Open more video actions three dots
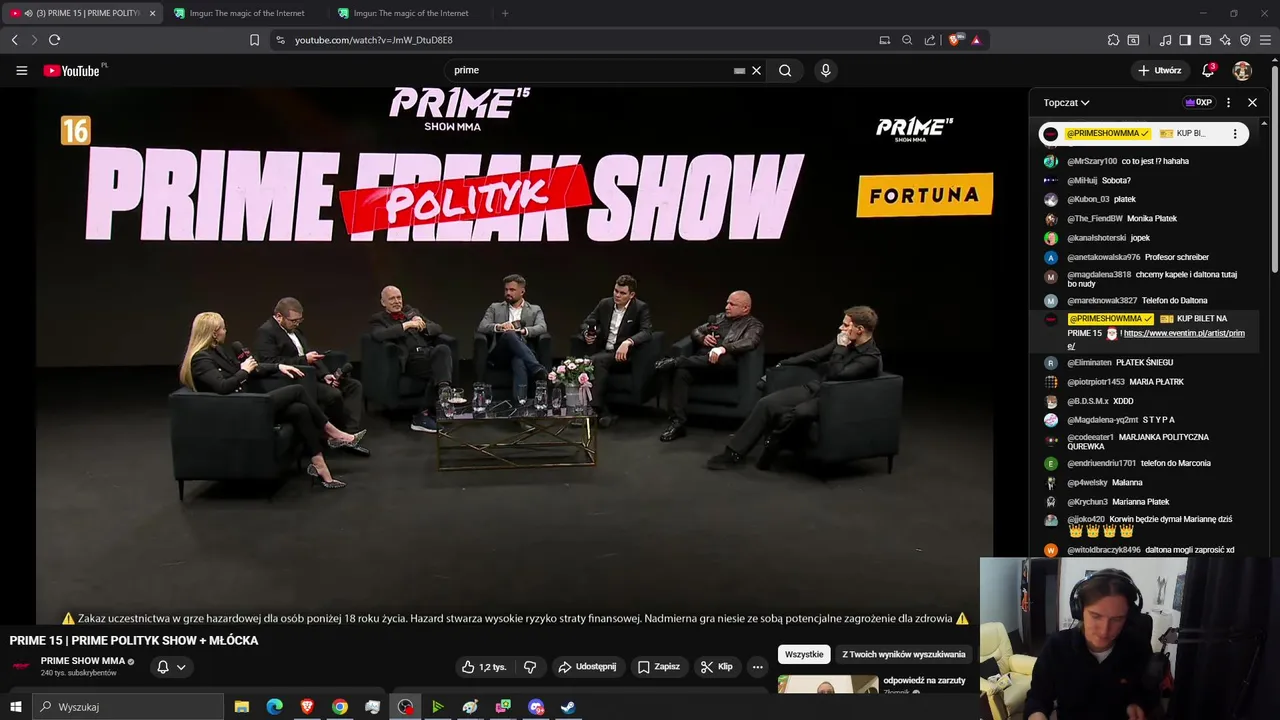The width and height of the screenshot is (1280, 720). (x=757, y=667)
